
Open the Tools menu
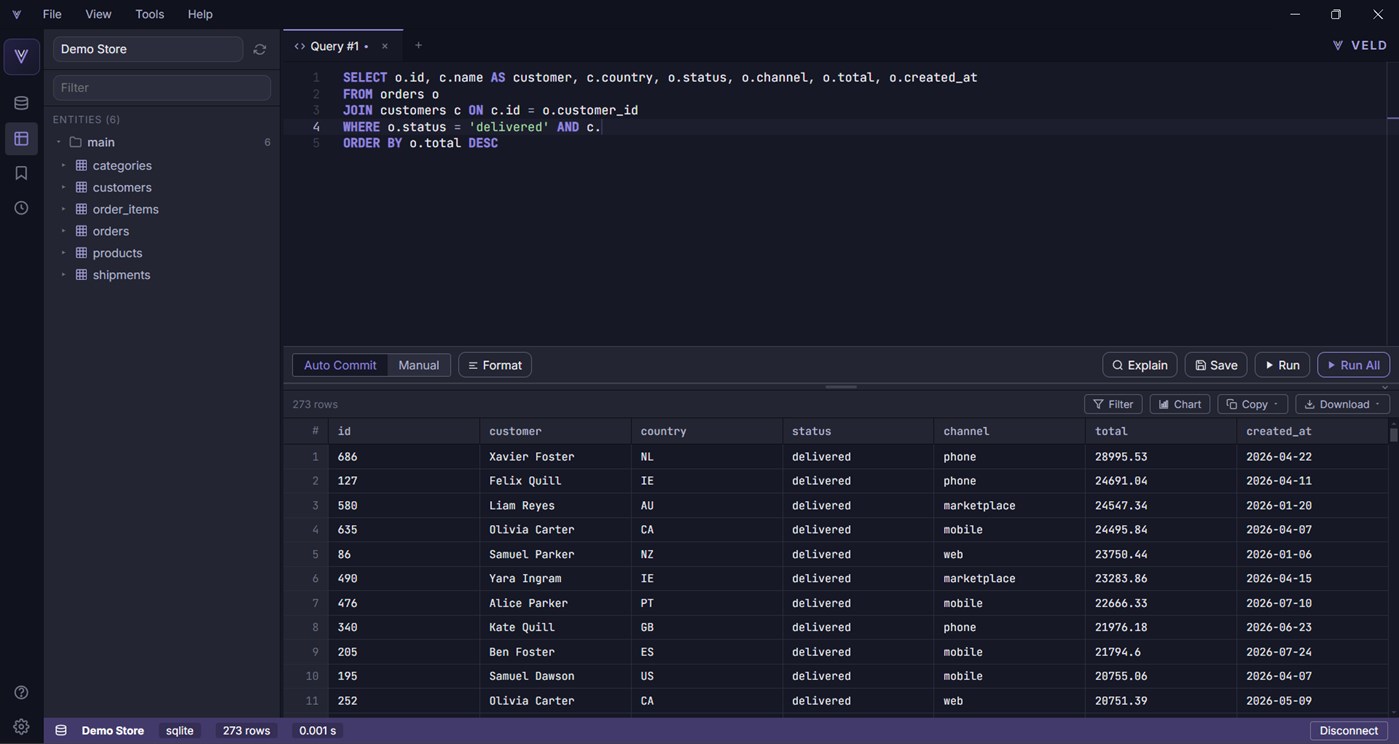(x=150, y=14)
